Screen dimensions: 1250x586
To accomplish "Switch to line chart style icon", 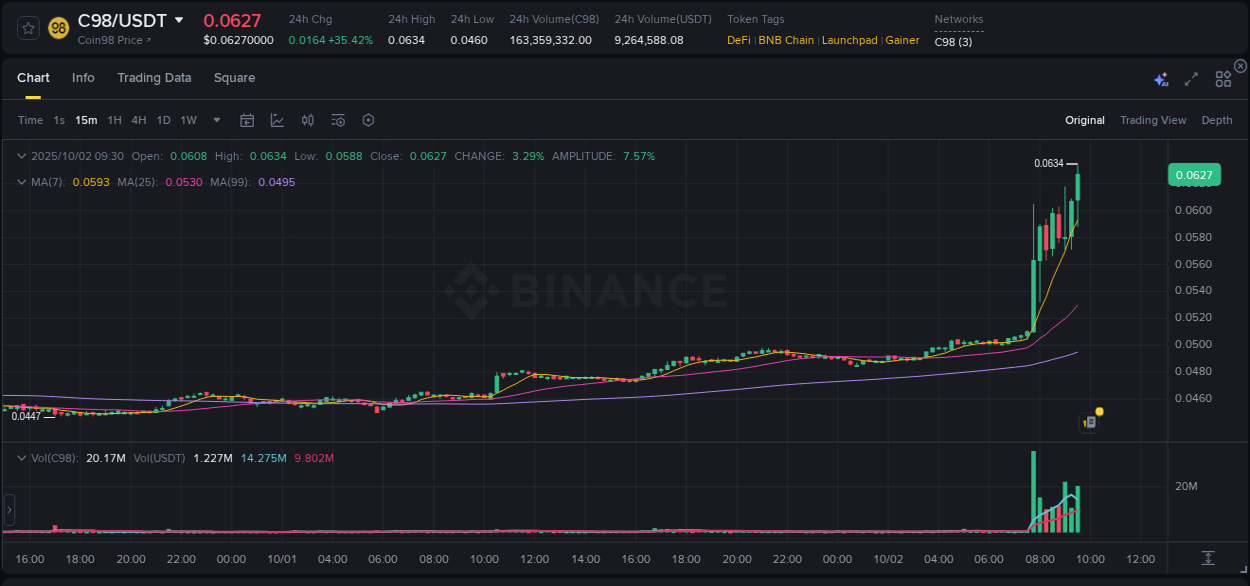I will pos(277,120).
